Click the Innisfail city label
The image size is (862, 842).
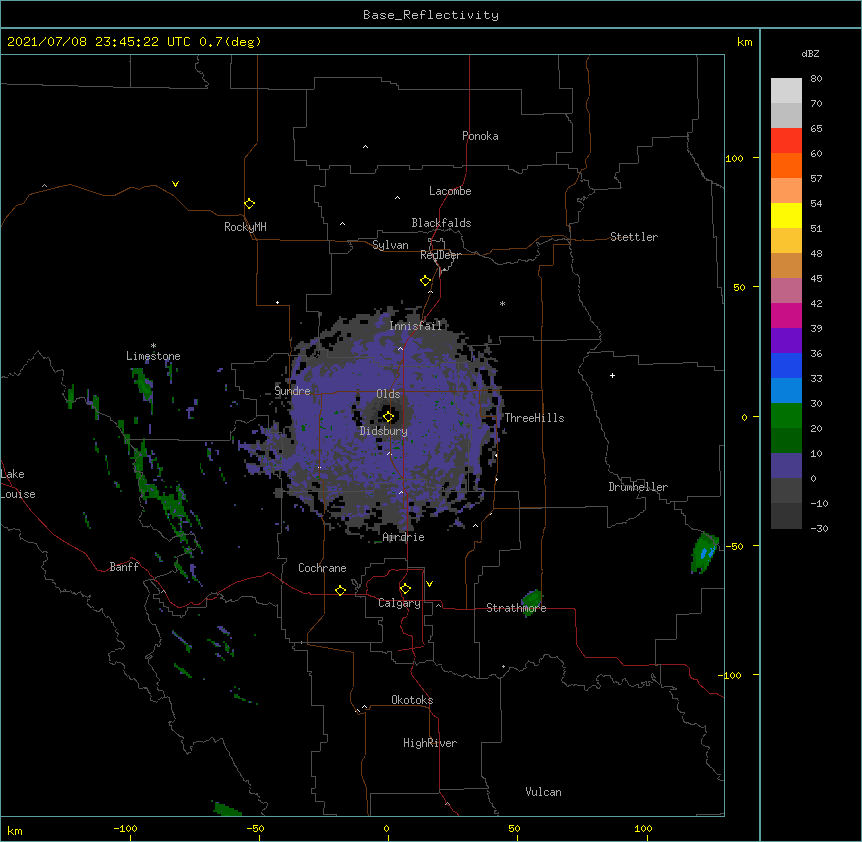(x=416, y=326)
